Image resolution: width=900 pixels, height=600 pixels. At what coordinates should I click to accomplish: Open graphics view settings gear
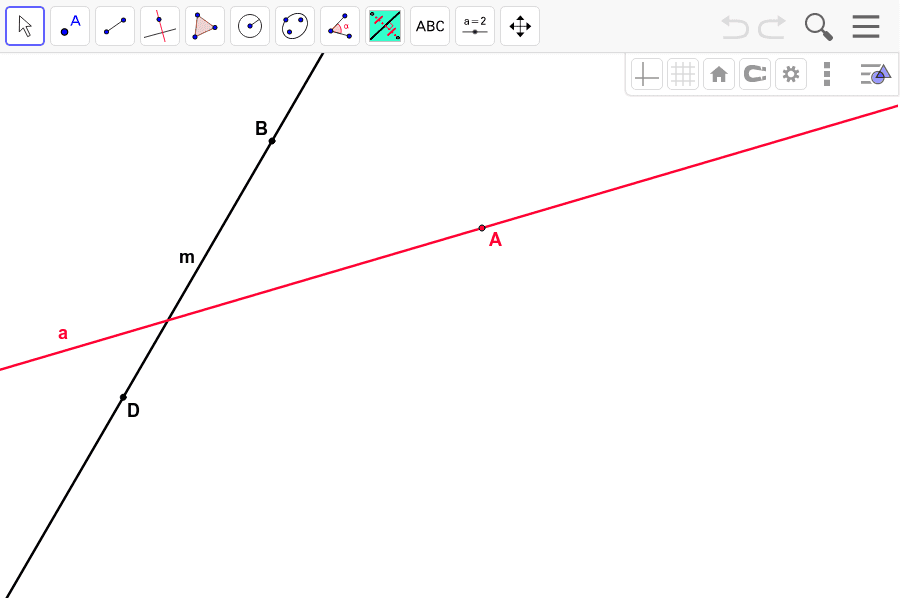tap(791, 74)
